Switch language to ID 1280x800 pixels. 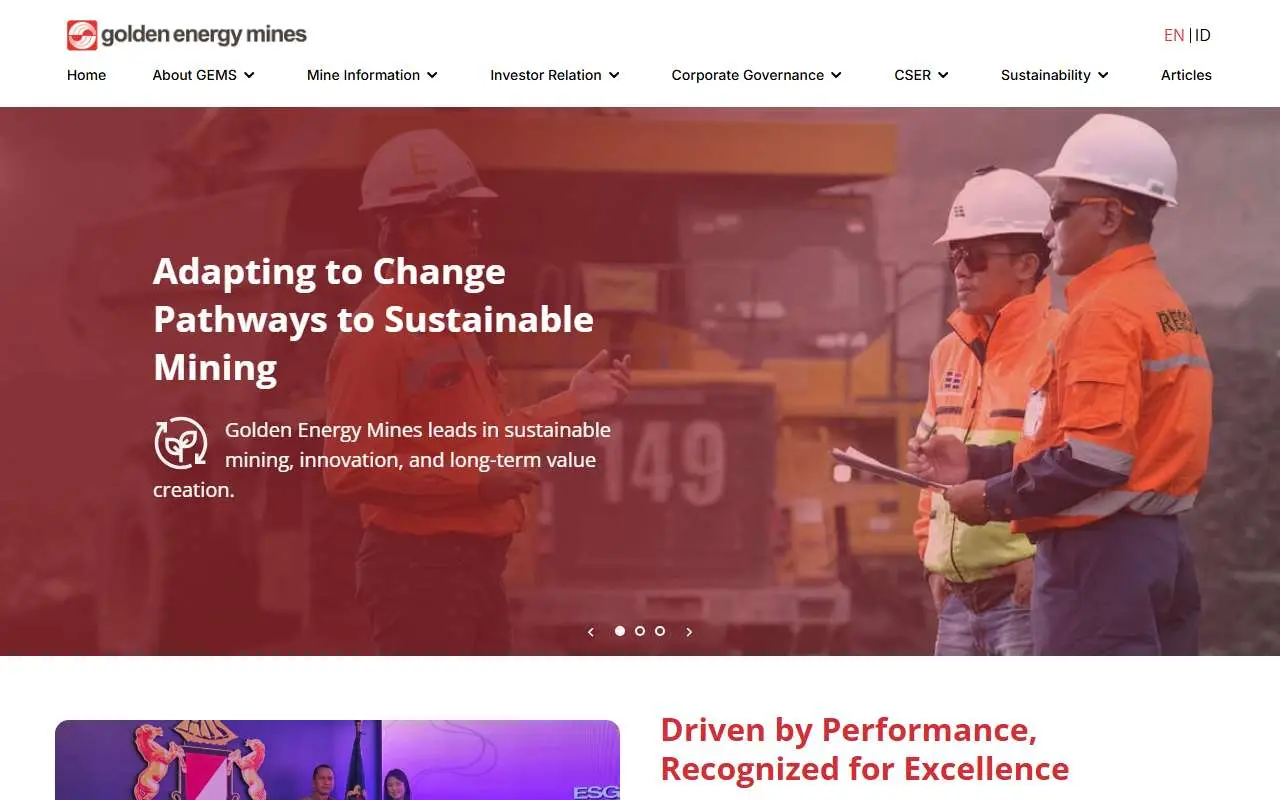(x=1203, y=35)
